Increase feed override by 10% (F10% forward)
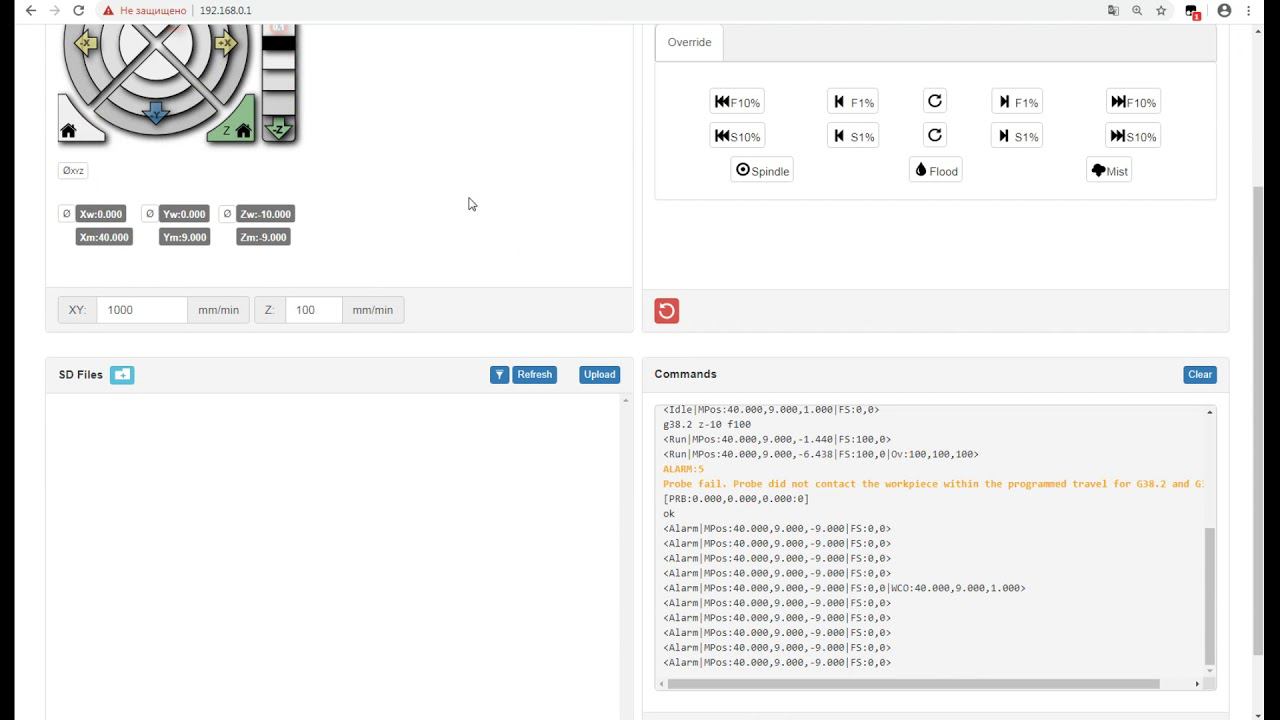 pyautogui.click(x=1133, y=102)
